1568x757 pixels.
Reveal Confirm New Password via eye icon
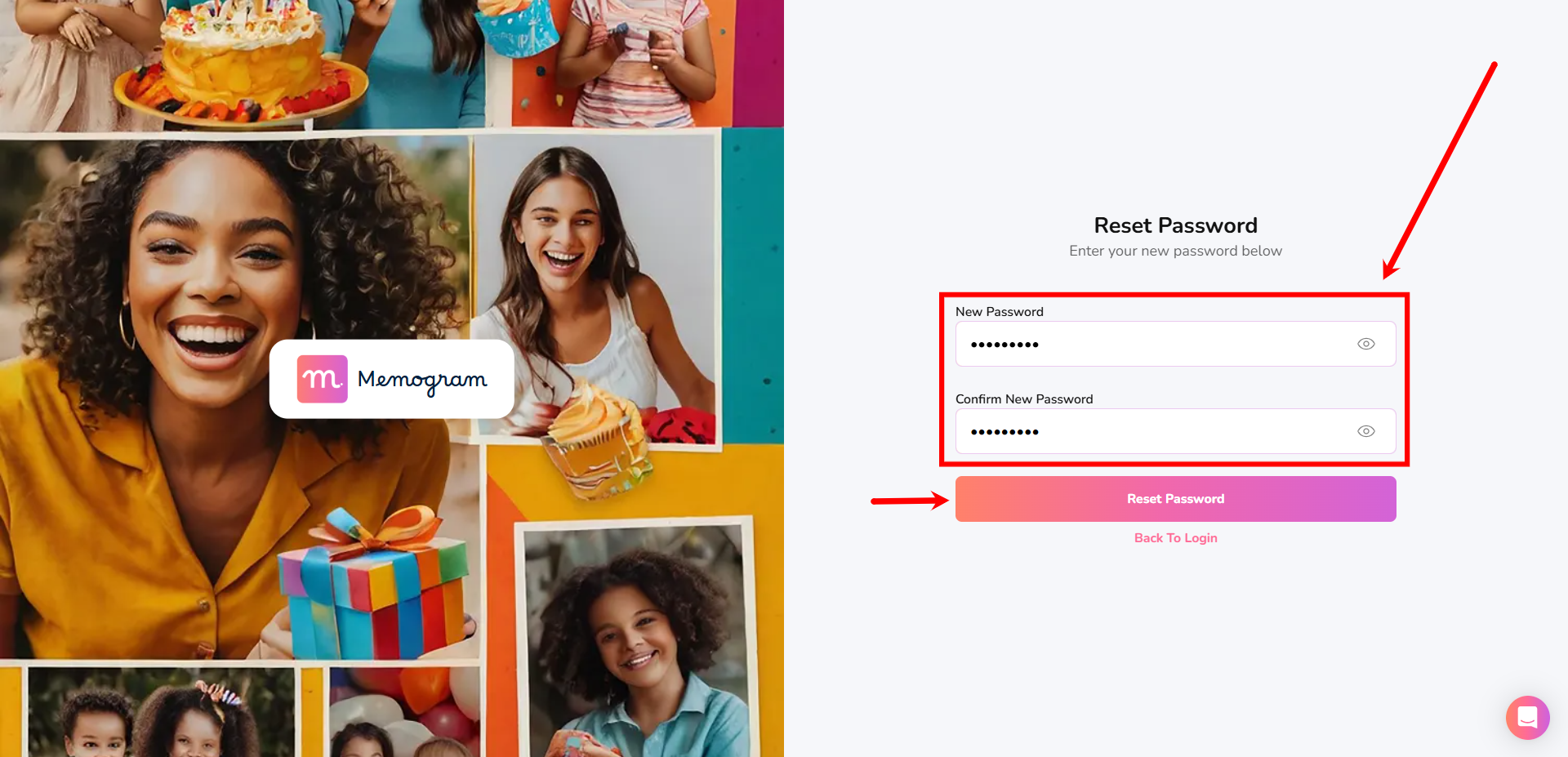1365,431
